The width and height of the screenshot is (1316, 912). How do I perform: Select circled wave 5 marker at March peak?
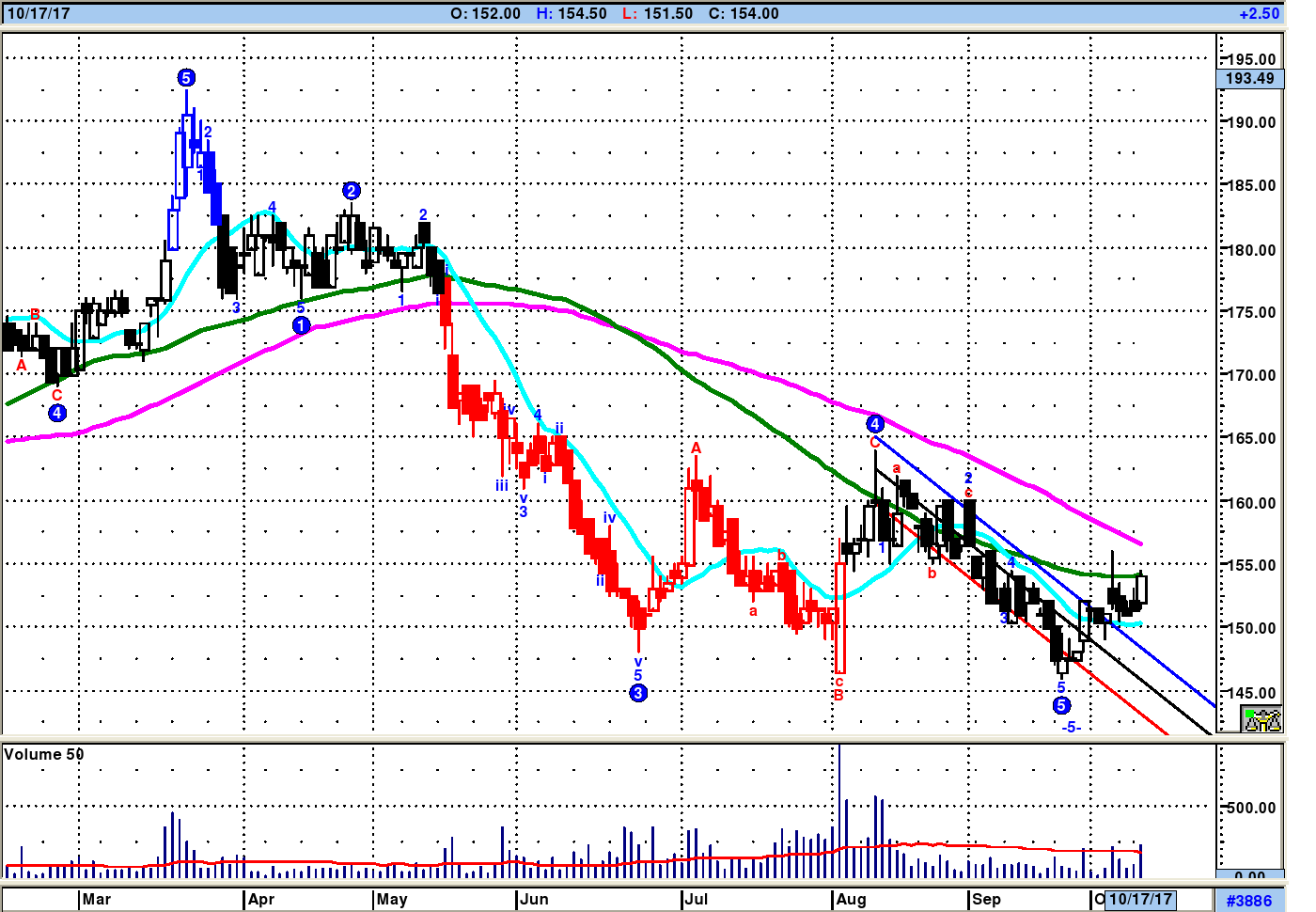click(x=186, y=78)
